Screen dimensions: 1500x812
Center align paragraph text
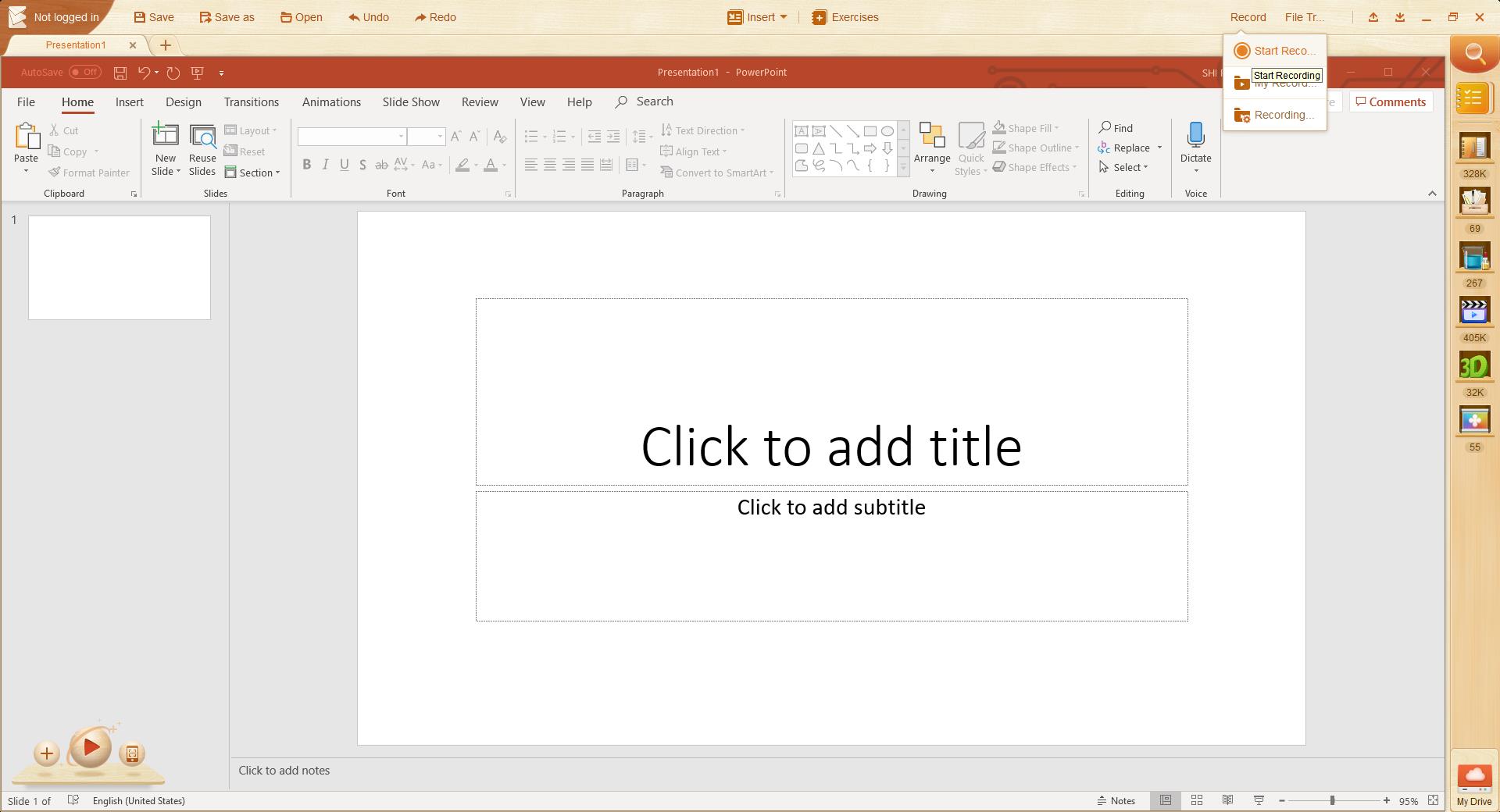pyautogui.click(x=550, y=165)
